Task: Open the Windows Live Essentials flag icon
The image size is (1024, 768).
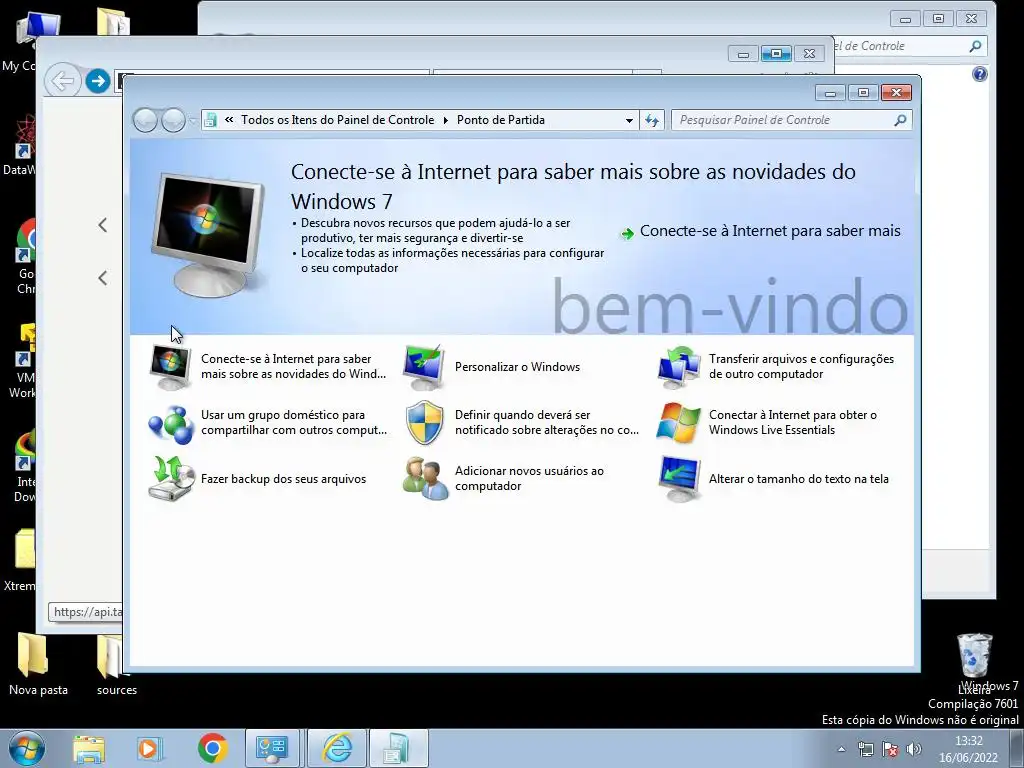Action: point(679,423)
